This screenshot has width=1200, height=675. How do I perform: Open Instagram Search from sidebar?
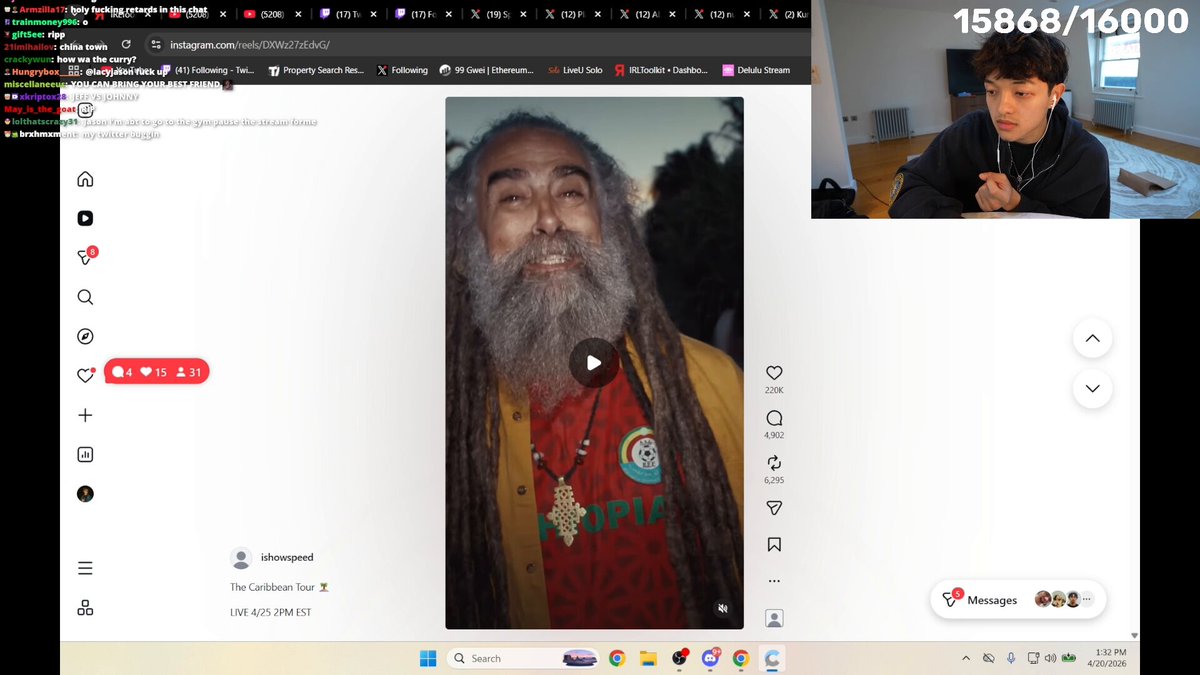85,297
